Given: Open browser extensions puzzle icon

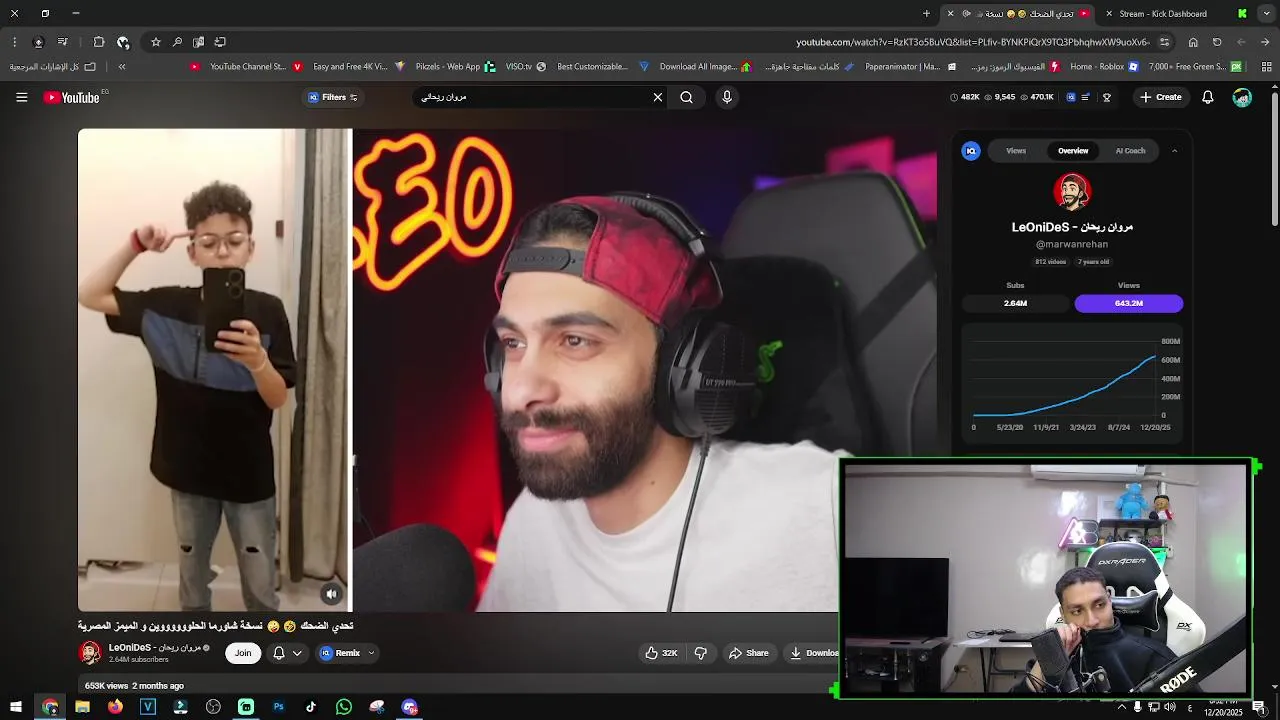Looking at the screenshot, I should (x=99, y=42).
